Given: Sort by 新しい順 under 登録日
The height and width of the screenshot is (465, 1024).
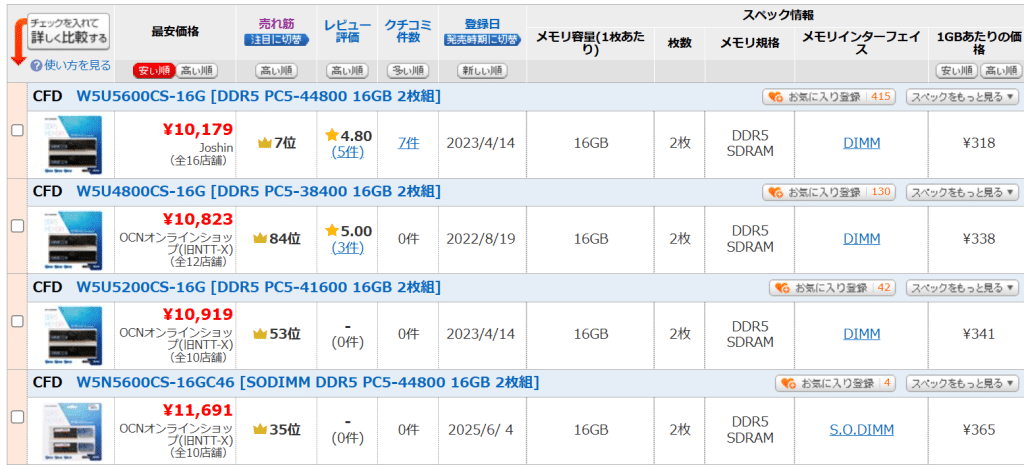Looking at the screenshot, I should 483,70.
